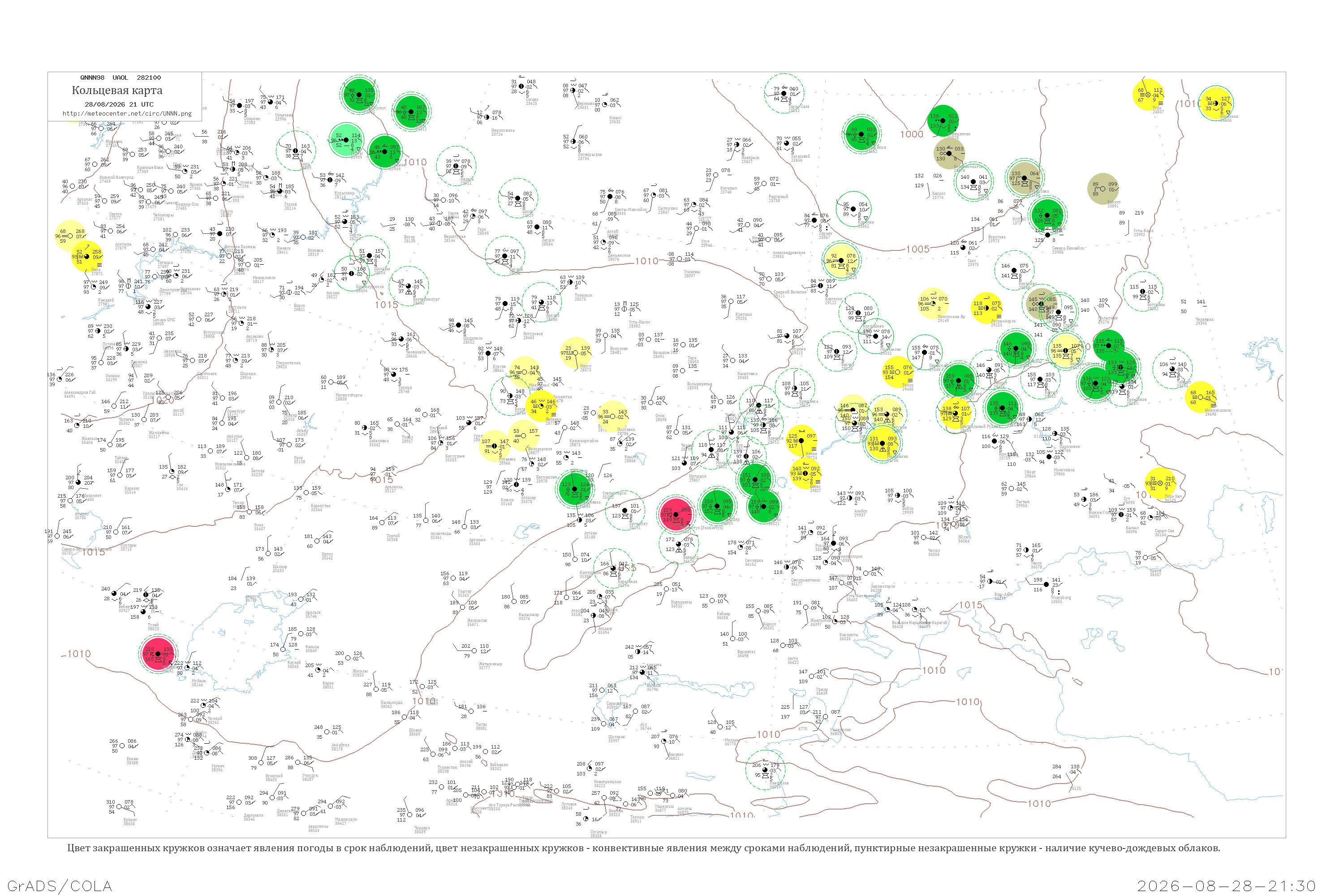This screenshot has height=896, width=1344.
Task: Click the "Чебоксары" station label
Action: [164, 215]
